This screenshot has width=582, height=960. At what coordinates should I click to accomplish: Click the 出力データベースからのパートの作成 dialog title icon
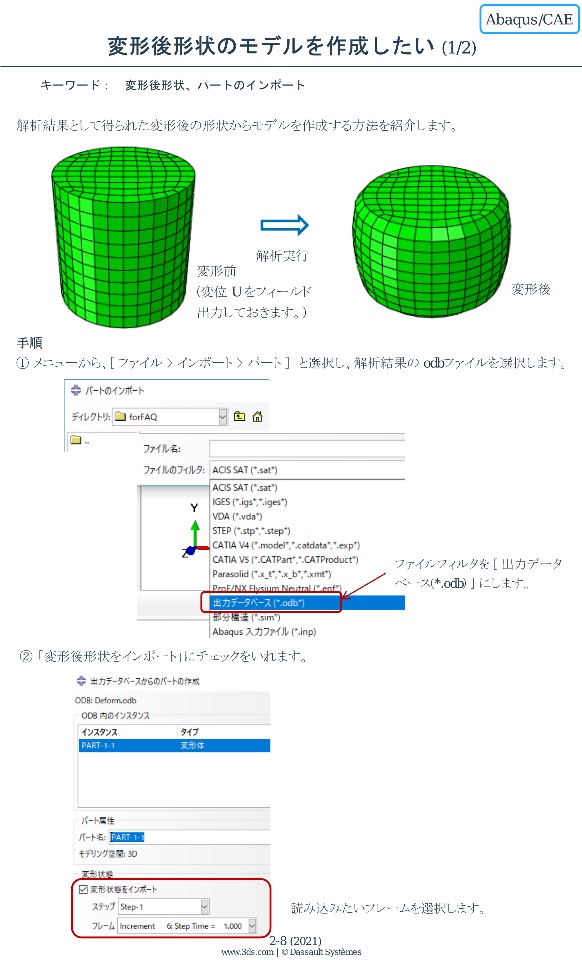tap(81, 681)
